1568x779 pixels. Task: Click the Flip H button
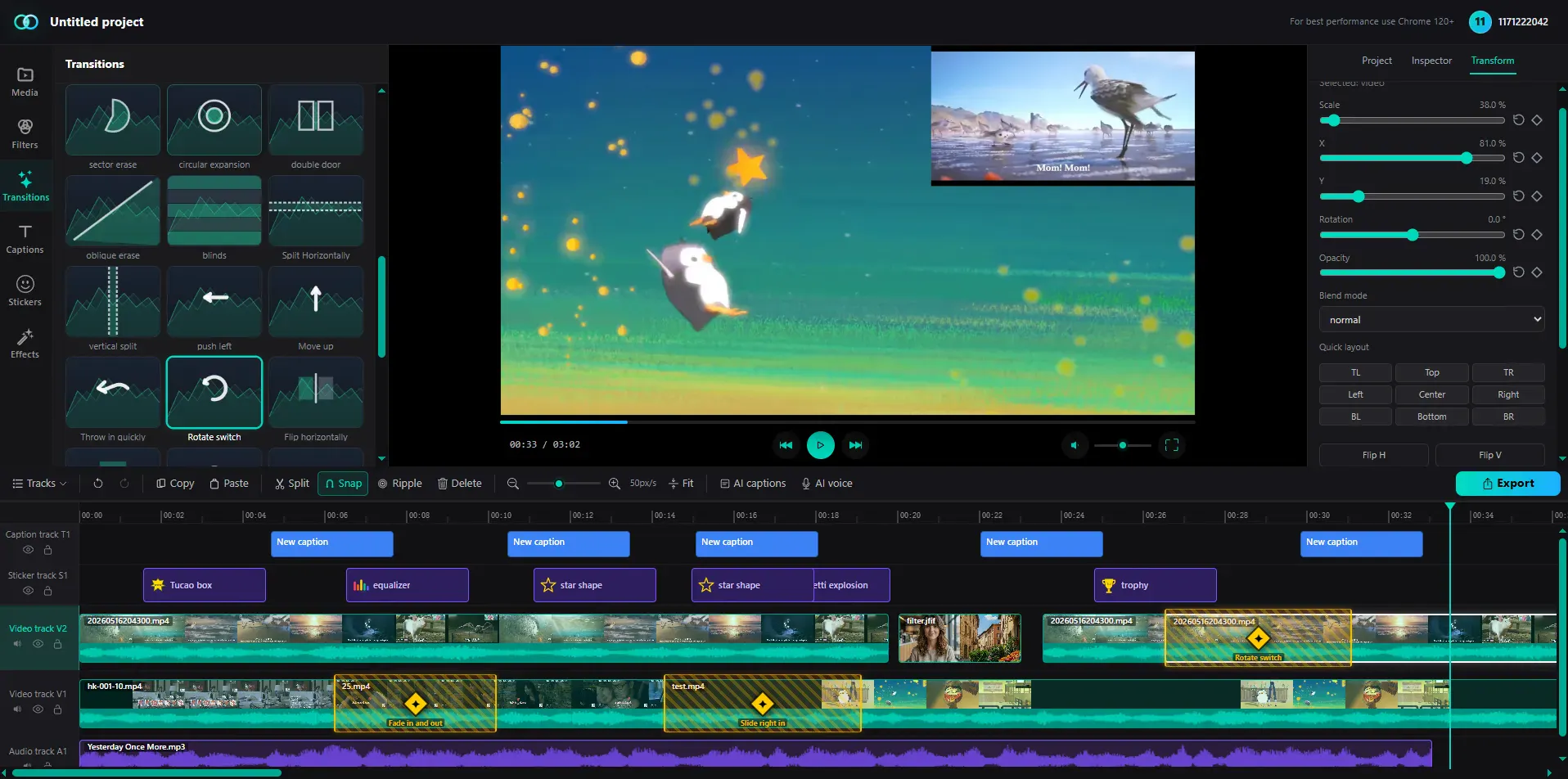(x=1374, y=455)
